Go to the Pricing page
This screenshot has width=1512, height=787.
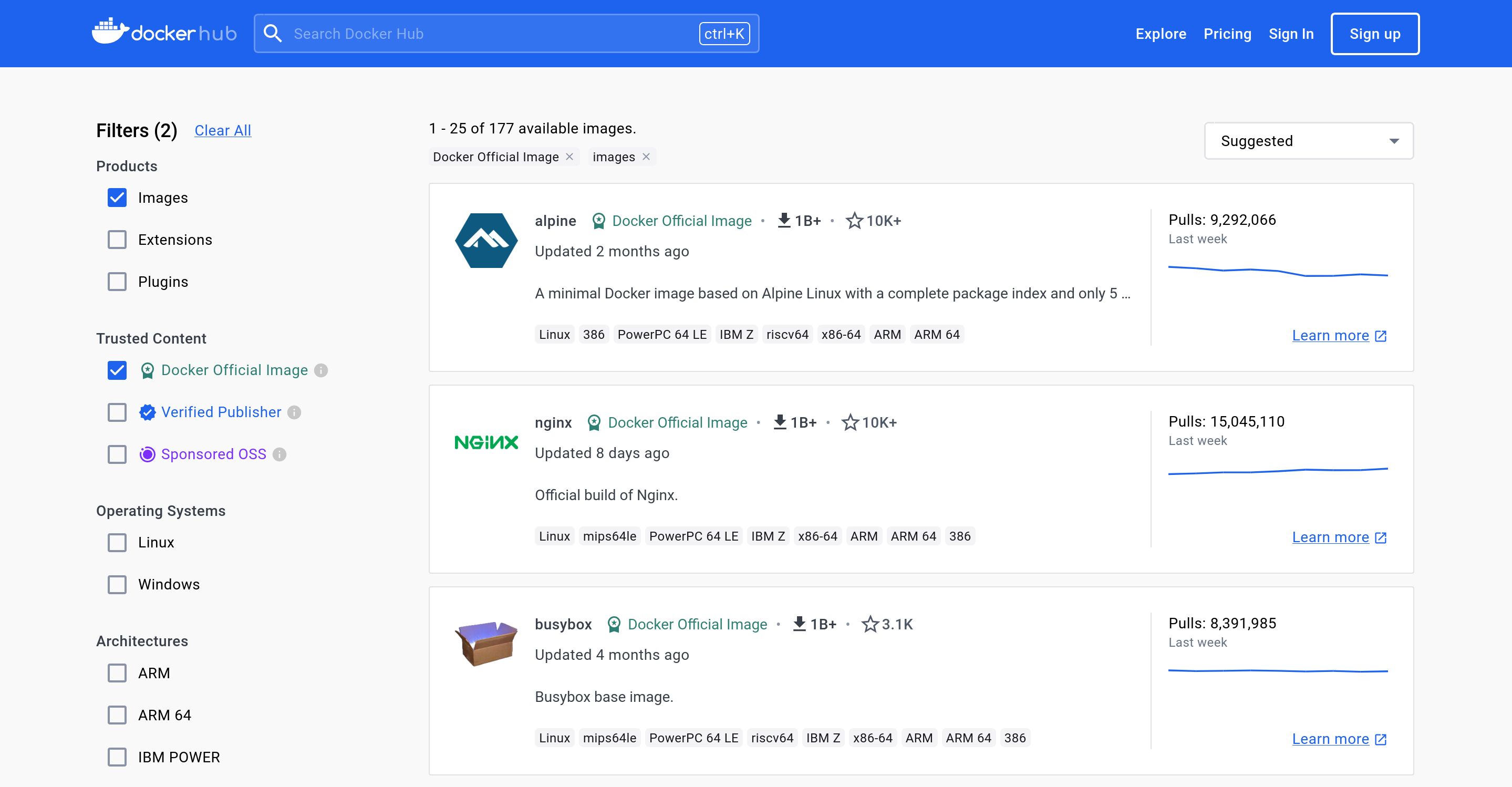pyautogui.click(x=1227, y=34)
